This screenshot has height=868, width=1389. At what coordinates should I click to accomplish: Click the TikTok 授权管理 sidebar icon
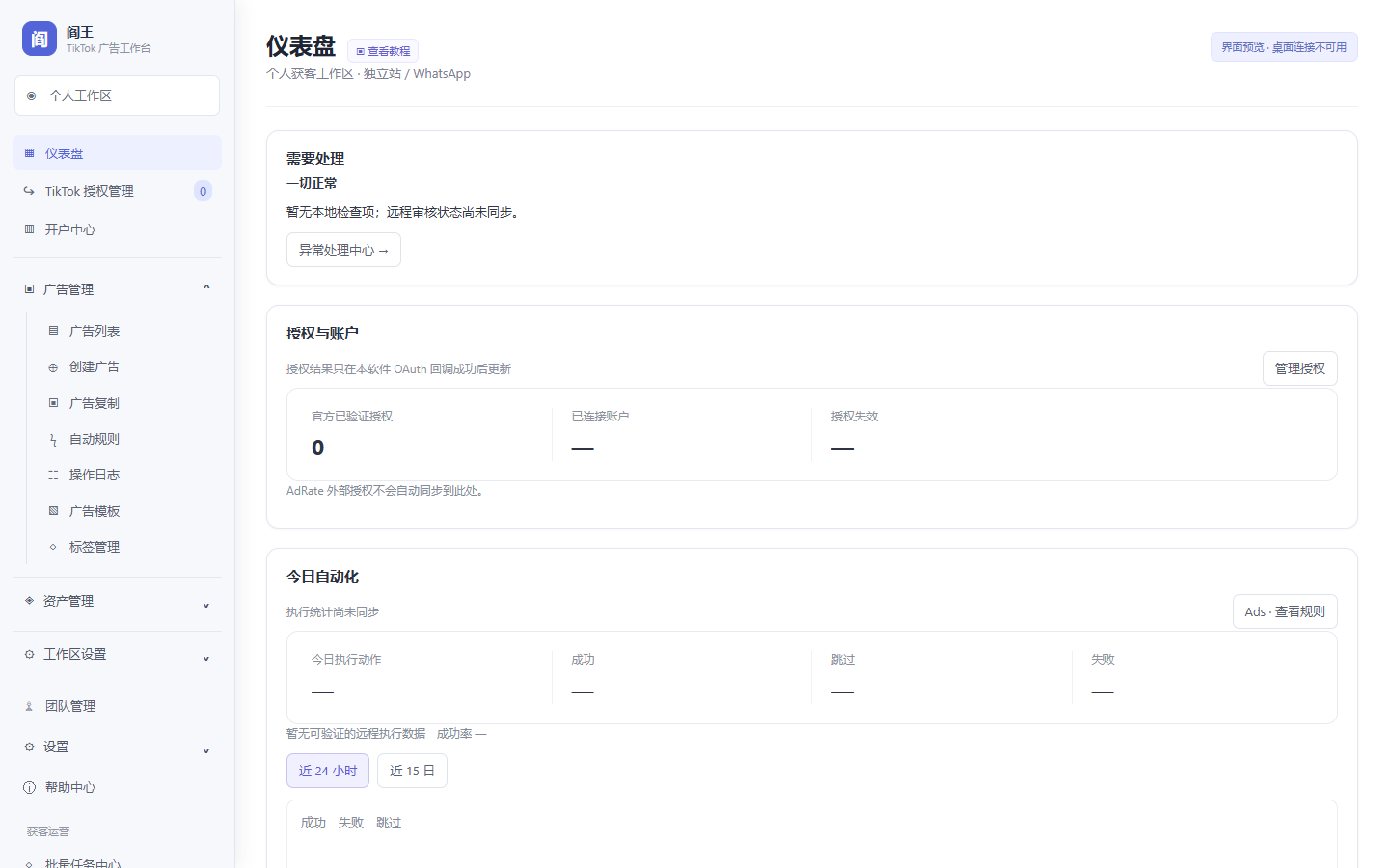[29, 191]
